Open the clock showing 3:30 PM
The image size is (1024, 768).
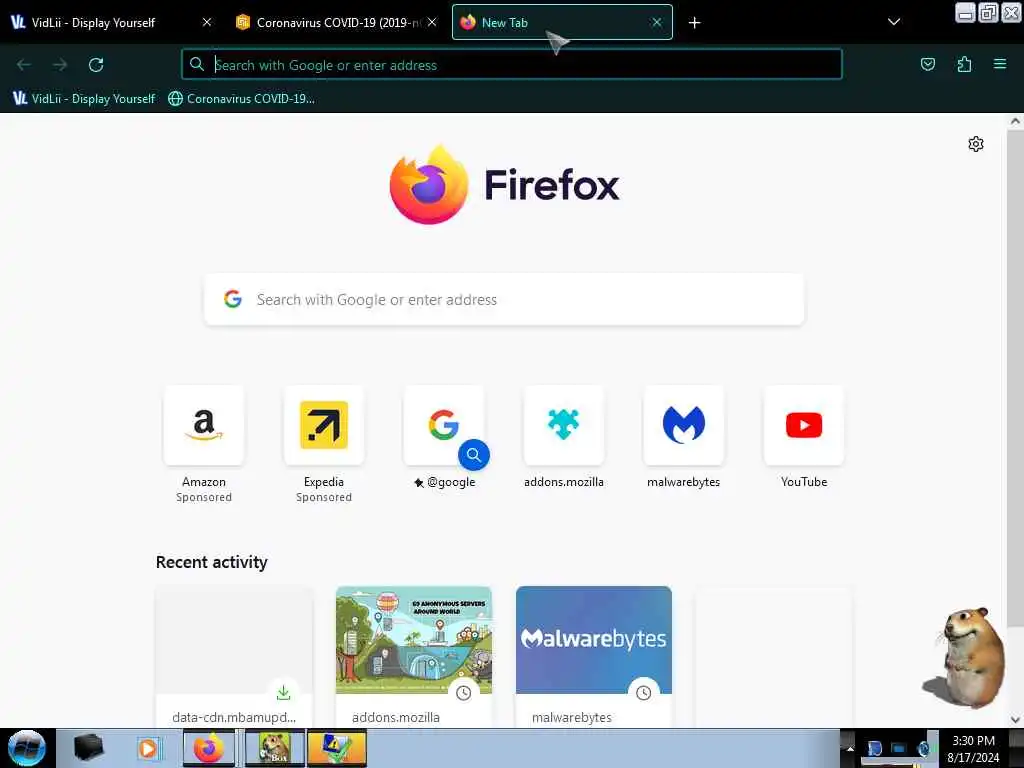(x=973, y=749)
